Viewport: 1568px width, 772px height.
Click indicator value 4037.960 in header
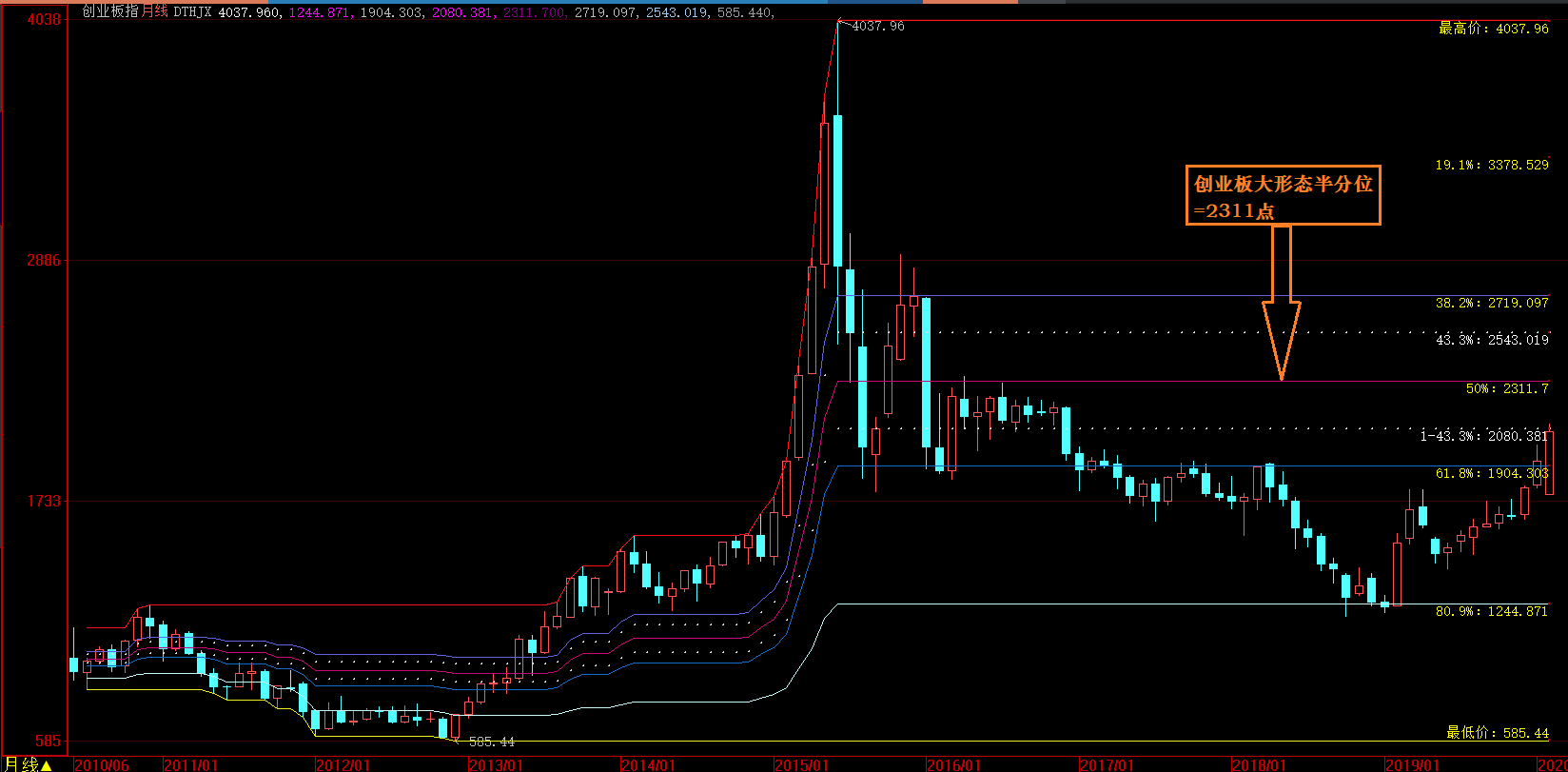coord(249,12)
